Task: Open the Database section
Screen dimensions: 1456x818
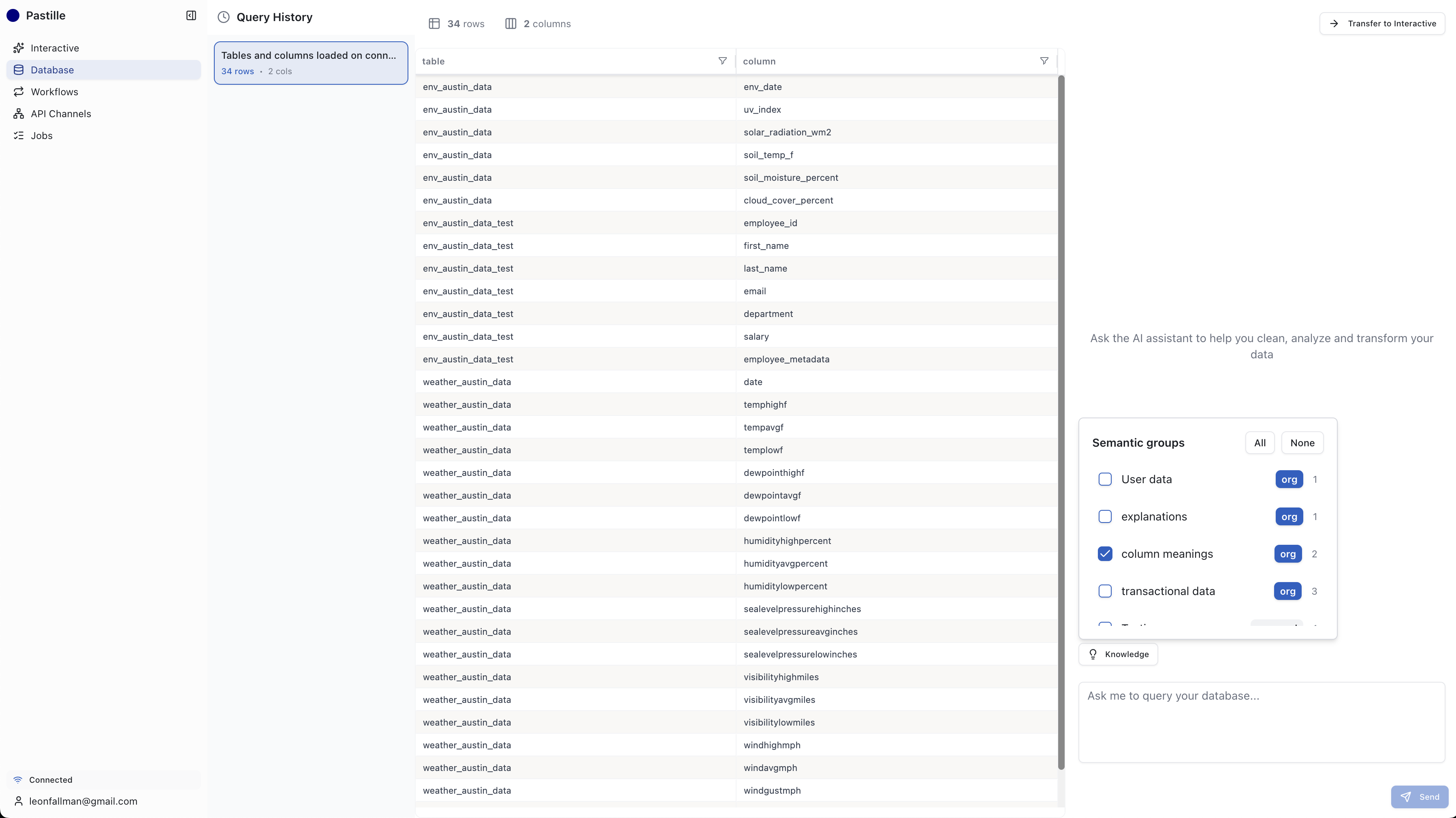Action: [x=52, y=70]
